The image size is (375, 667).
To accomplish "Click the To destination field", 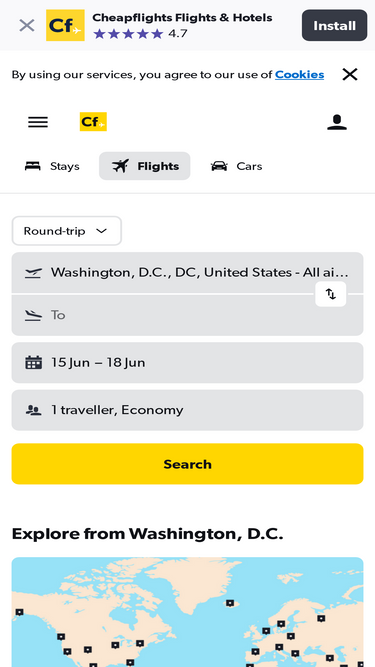I will pos(188,315).
